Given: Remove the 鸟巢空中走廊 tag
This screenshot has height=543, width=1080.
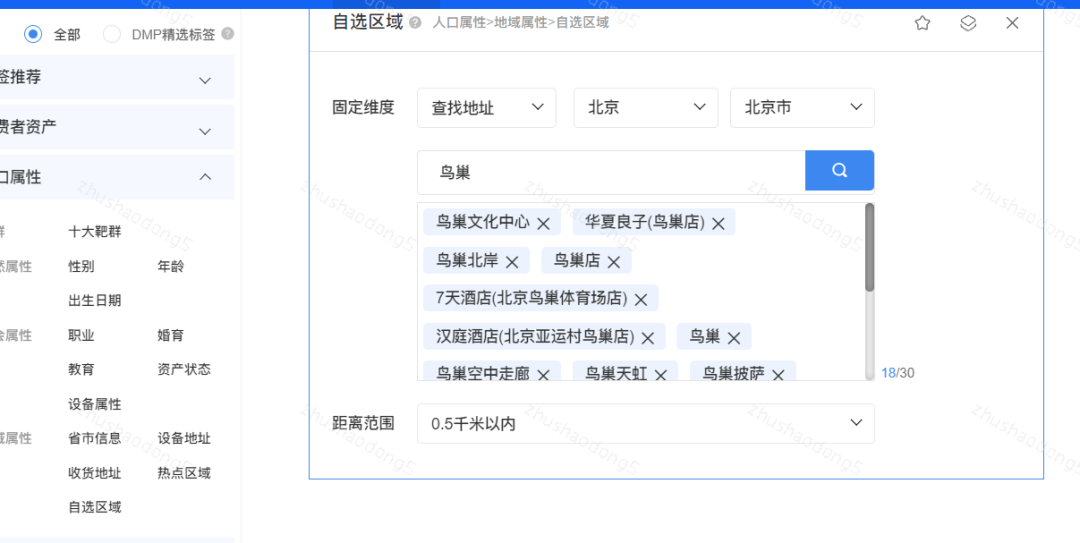Looking at the screenshot, I should pos(543,375).
